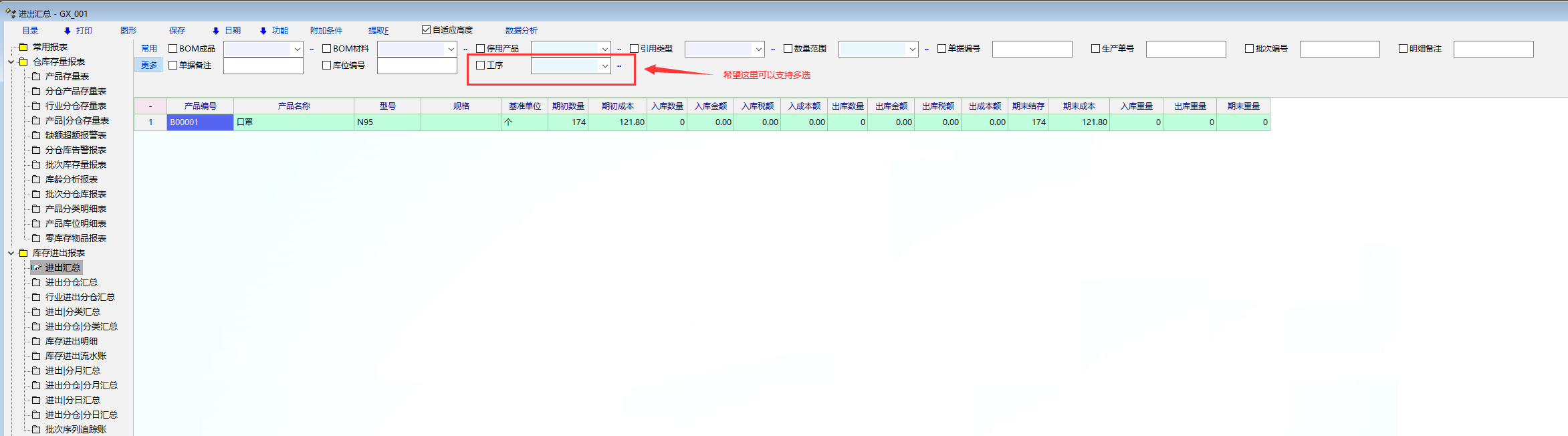Click the folder icon of 产品存量表
The width and height of the screenshot is (1568, 436).
click(36, 76)
